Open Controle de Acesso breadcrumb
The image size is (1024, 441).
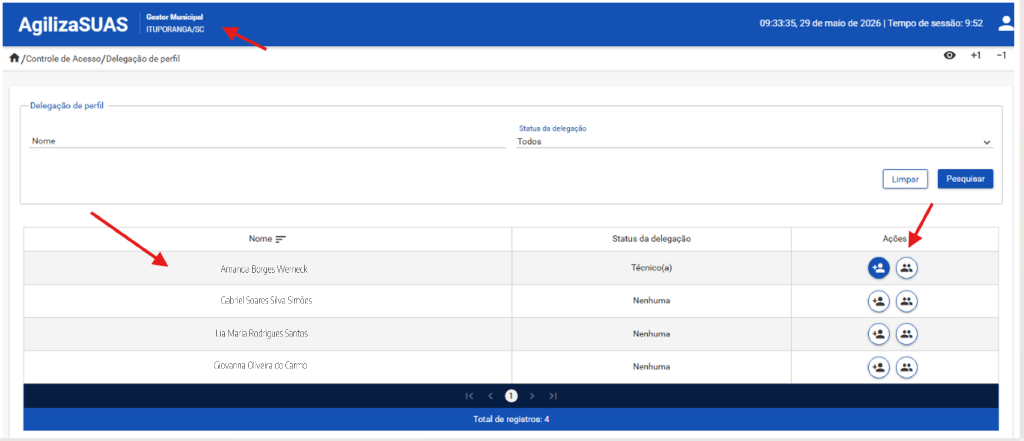(x=63, y=59)
